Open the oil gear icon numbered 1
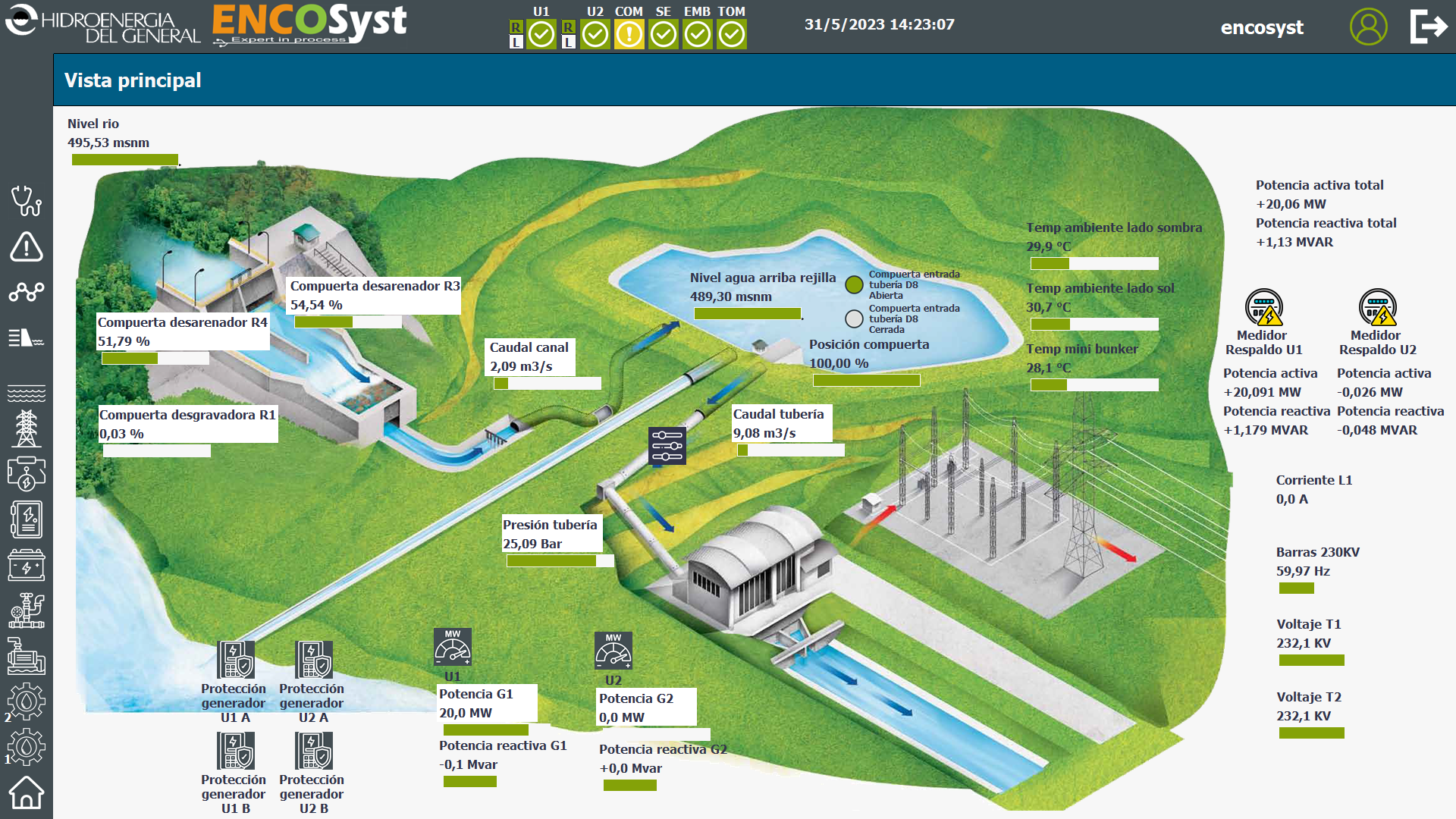 [x=27, y=747]
